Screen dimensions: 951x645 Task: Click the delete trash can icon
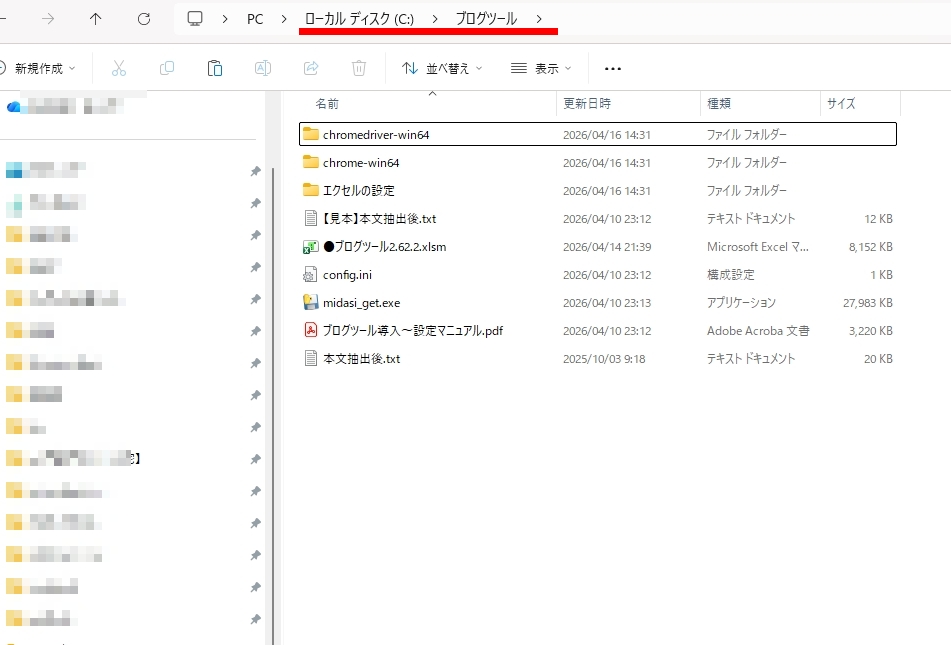point(359,68)
